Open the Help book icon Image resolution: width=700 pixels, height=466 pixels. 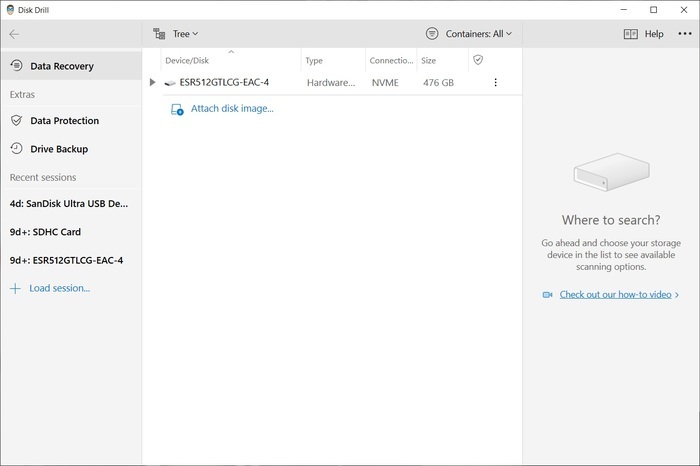(x=630, y=34)
